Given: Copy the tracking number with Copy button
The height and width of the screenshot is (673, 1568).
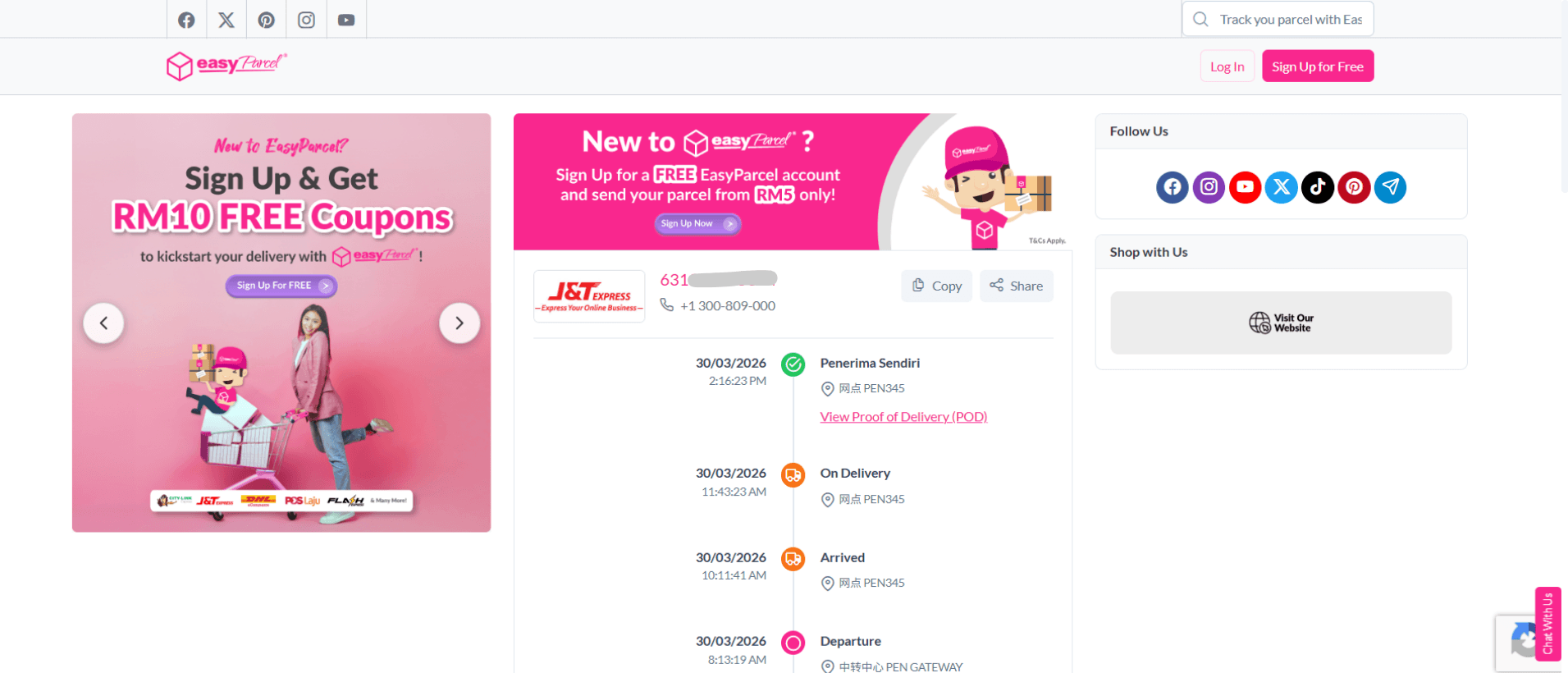Looking at the screenshot, I should click(936, 286).
